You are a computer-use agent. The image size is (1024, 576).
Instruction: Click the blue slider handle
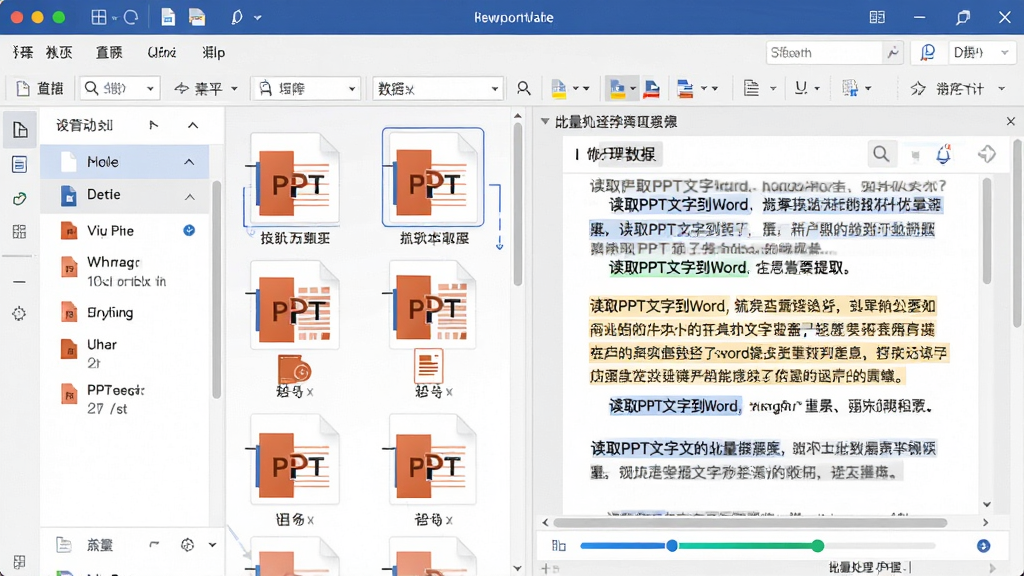tap(672, 545)
